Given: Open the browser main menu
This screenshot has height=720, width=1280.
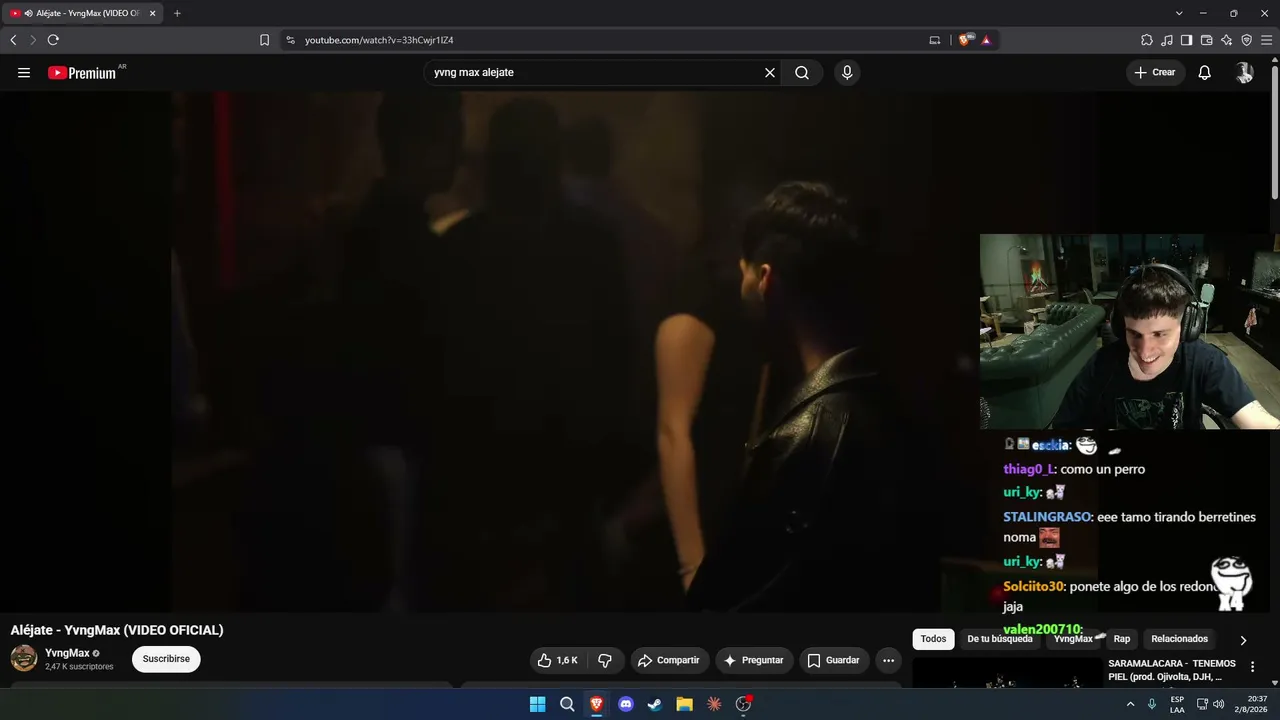Looking at the screenshot, I should (1266, 40).
